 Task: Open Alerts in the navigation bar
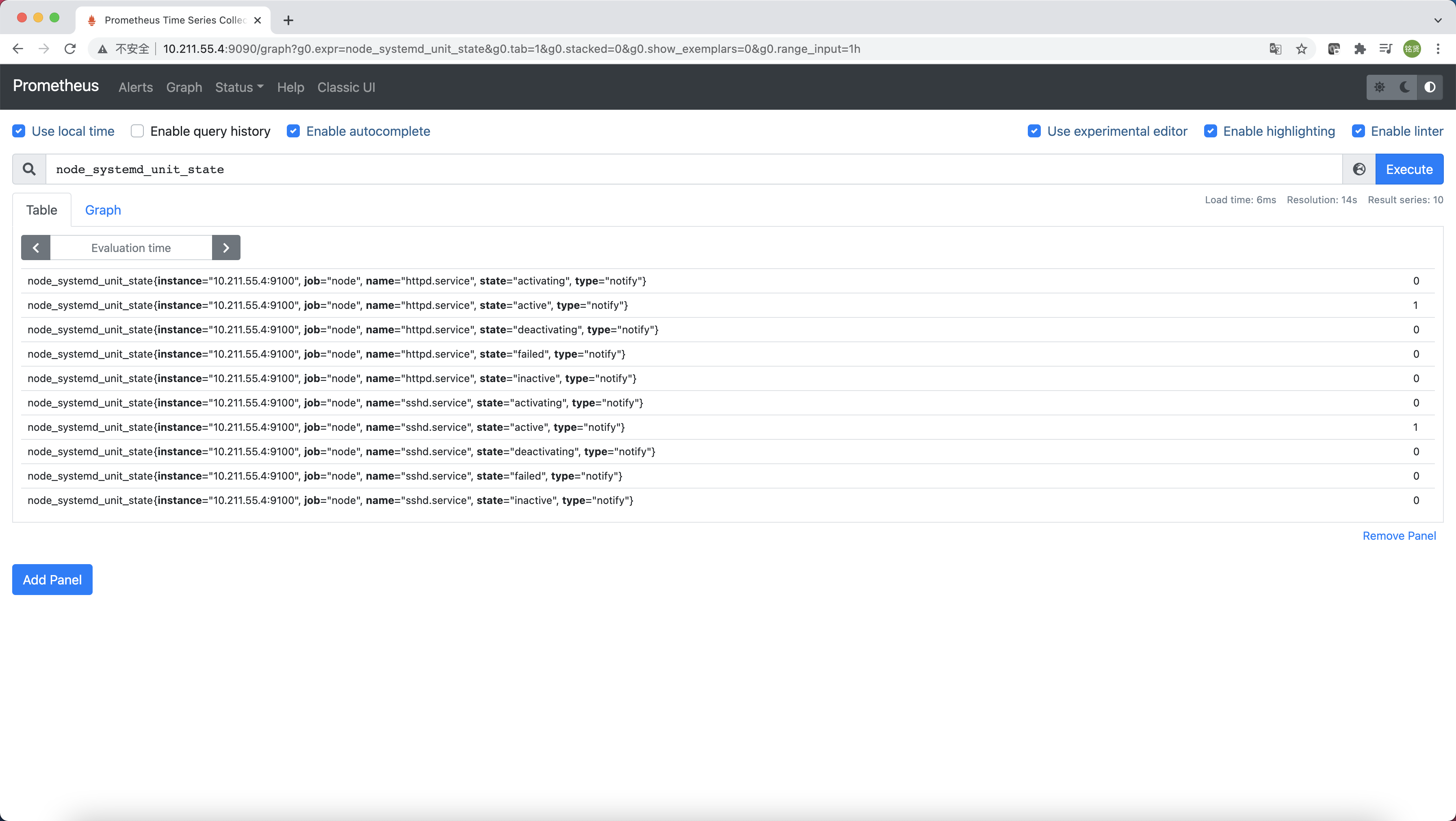point(136,87)
